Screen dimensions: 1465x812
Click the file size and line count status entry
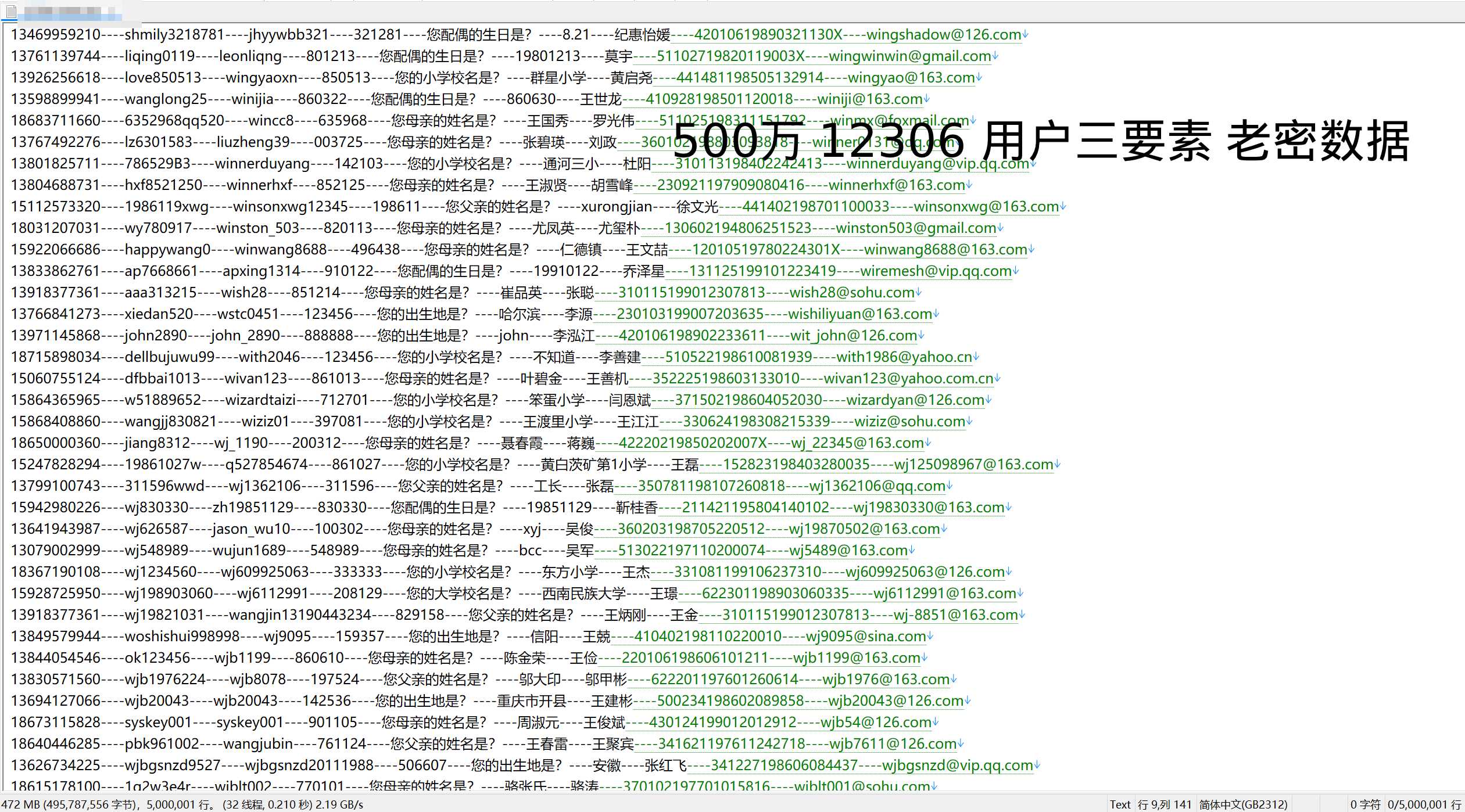182,804
